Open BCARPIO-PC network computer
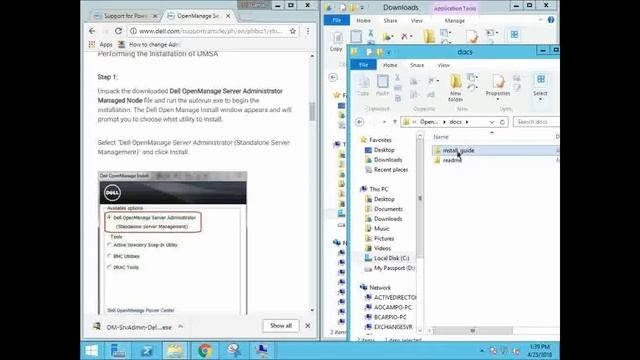 [x=390, y=317]
